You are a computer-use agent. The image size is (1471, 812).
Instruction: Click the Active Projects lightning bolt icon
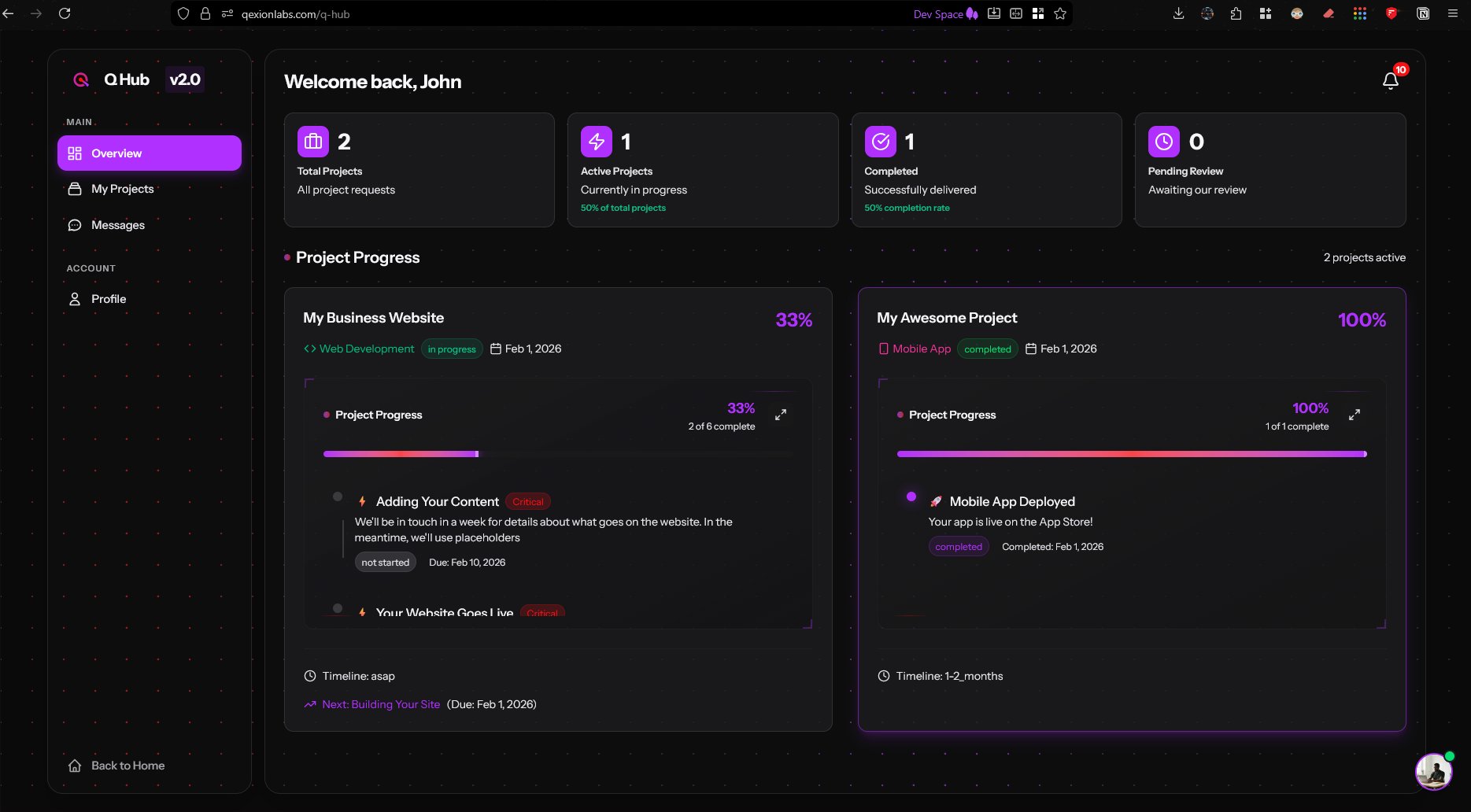(x=597, y=142)
